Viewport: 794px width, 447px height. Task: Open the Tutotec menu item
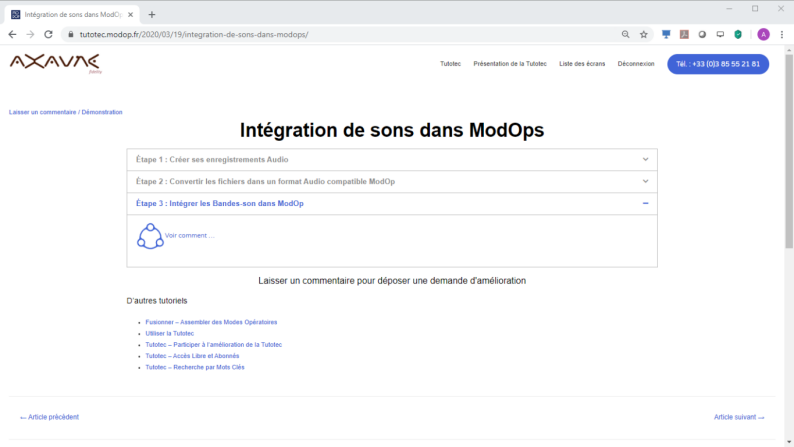click(450, 64)
